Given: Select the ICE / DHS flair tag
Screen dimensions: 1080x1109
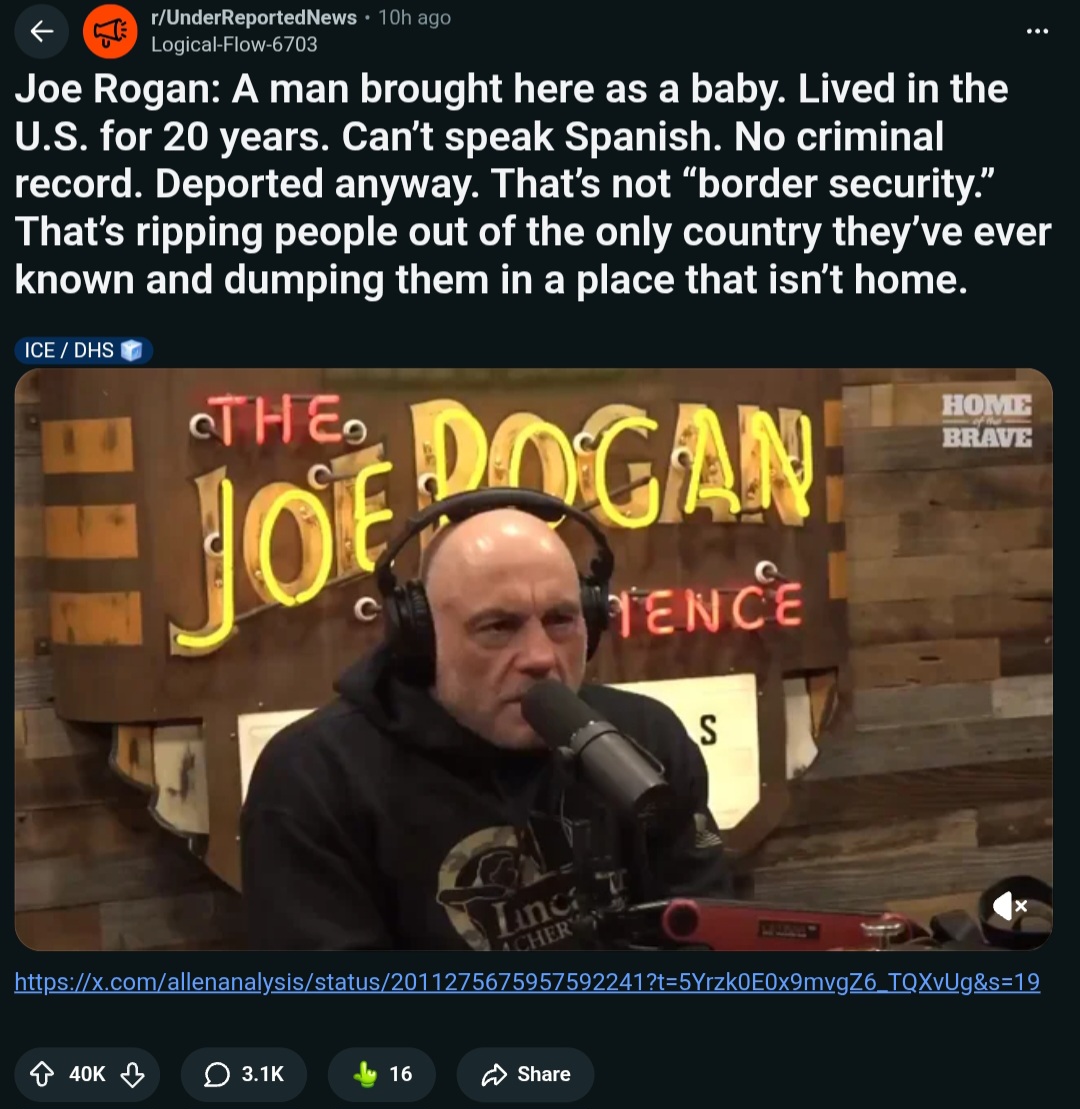Looking at the screenshot, I should [x=83, y=350].
